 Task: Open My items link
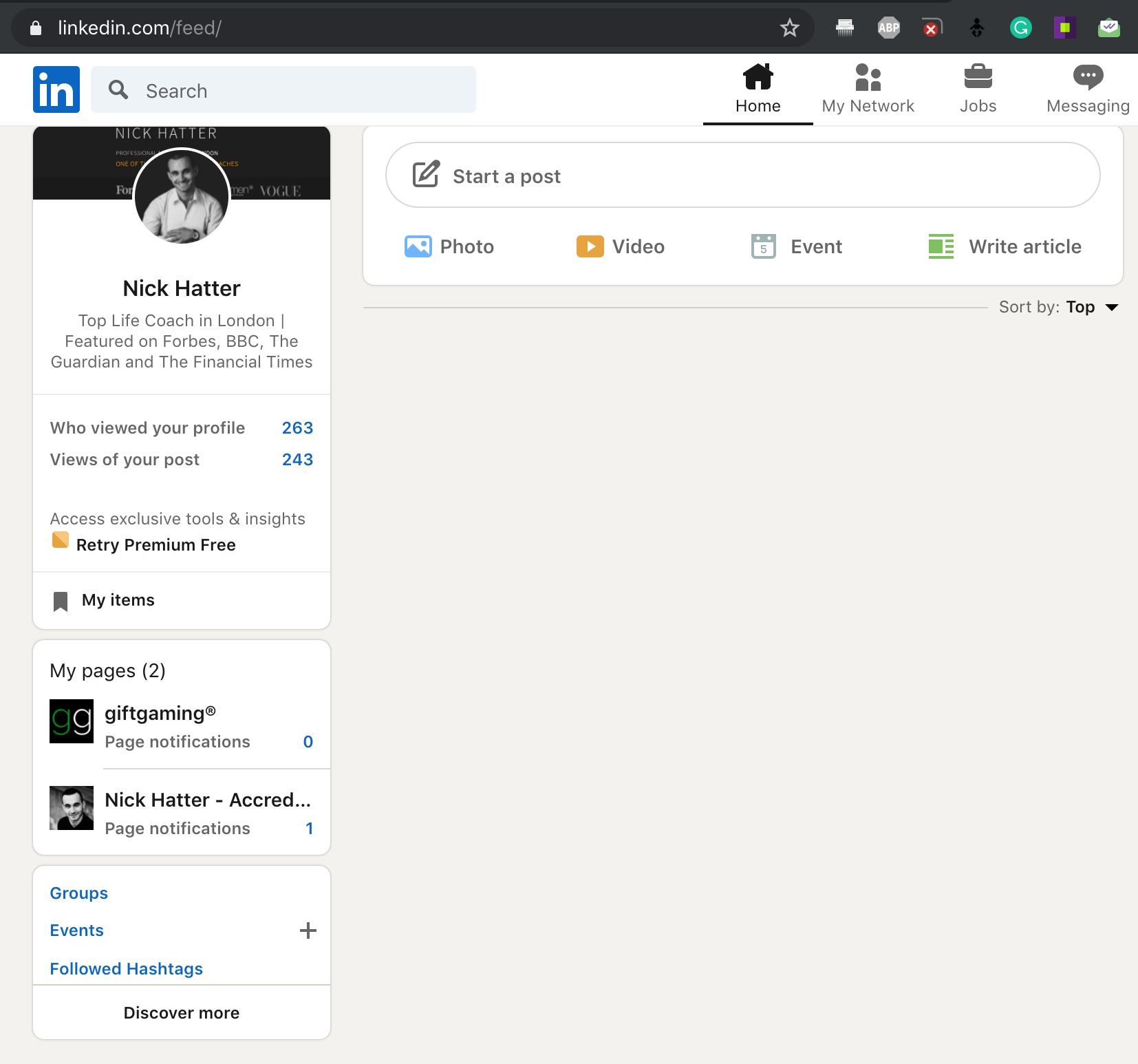click(118, 600)
